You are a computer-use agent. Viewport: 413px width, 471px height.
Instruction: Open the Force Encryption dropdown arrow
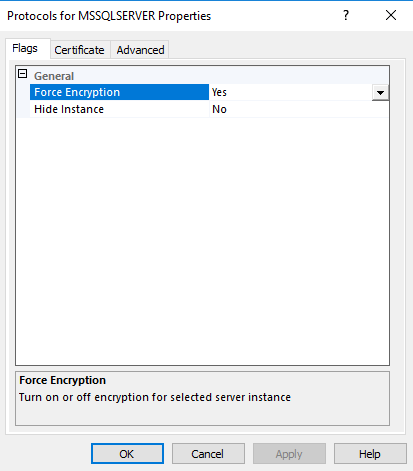(x=380, y=92)
